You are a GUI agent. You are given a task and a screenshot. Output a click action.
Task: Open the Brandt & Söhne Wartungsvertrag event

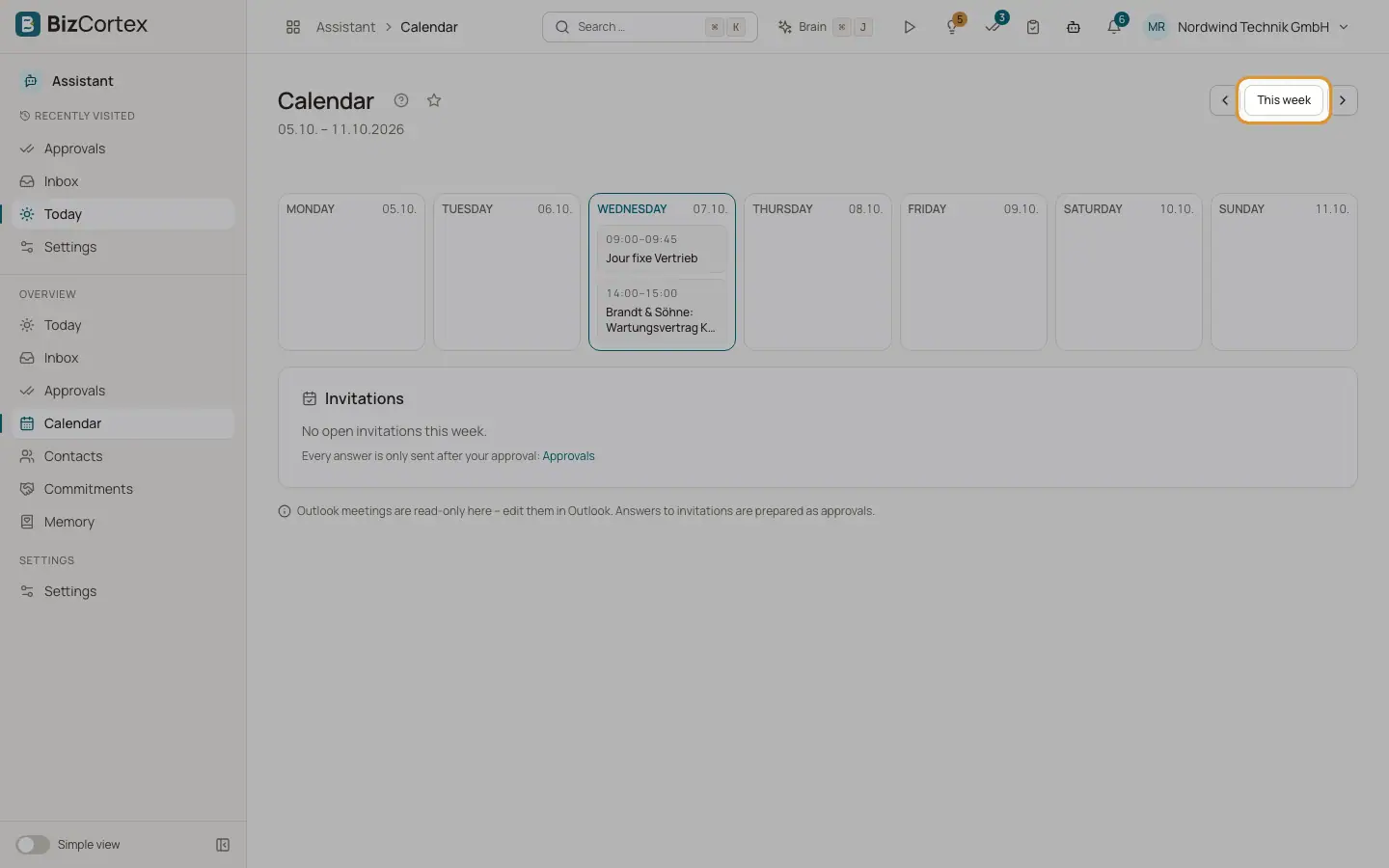pyautogui.click(x=662, y=311)
